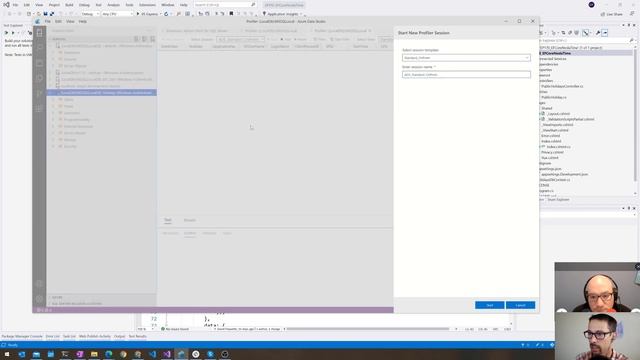
Task: Switch to Visual Studio from taskbar
Action: (167, 354)
